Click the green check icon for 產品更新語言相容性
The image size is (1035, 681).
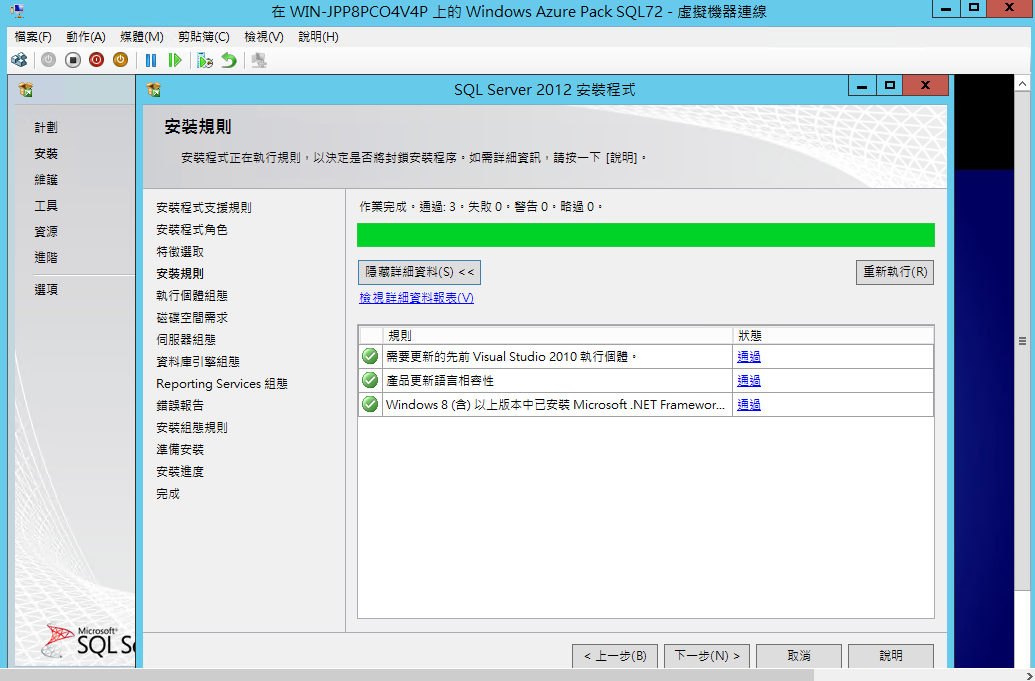point(370,381)
